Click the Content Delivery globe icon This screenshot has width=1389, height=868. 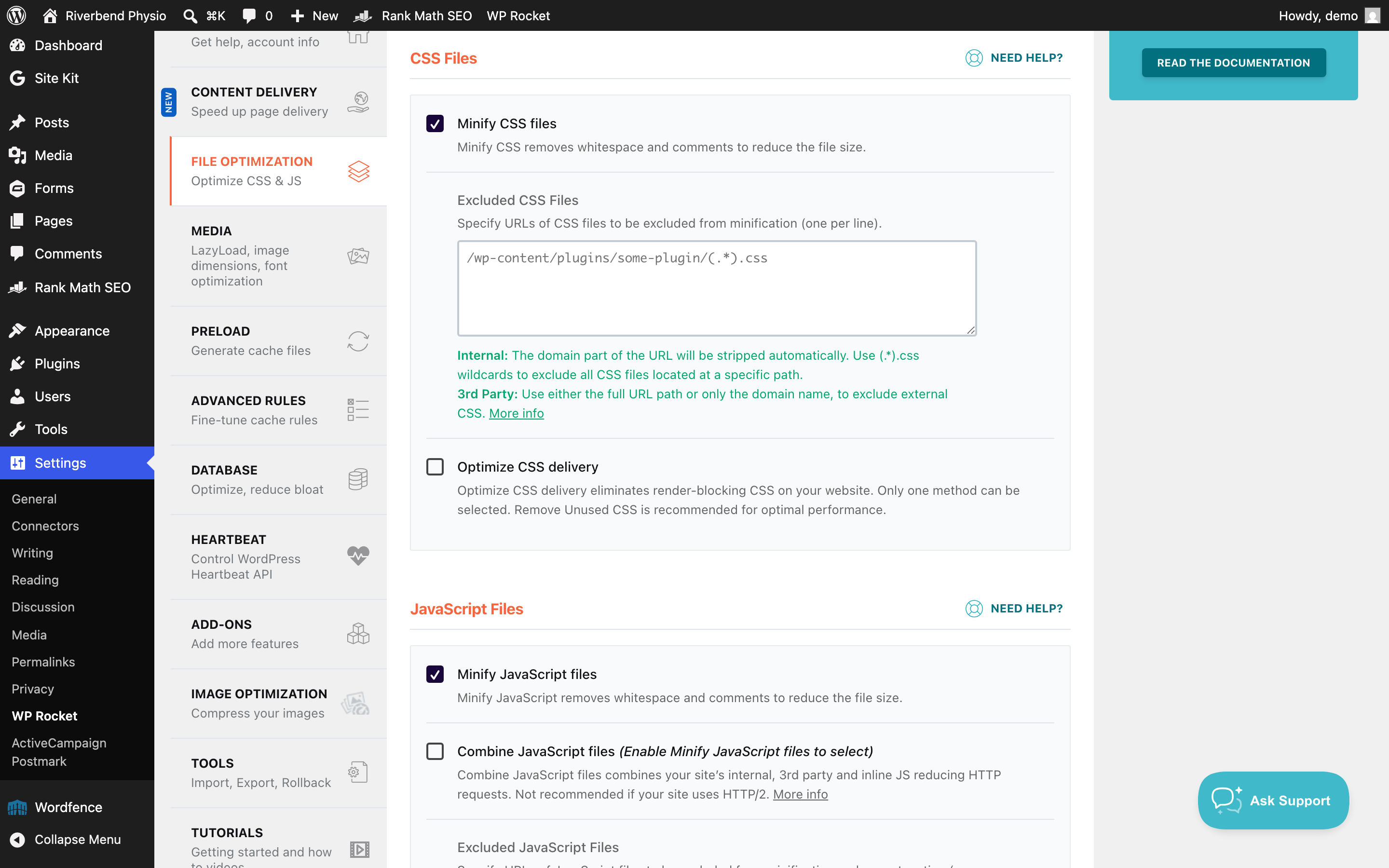click(358, 102)
